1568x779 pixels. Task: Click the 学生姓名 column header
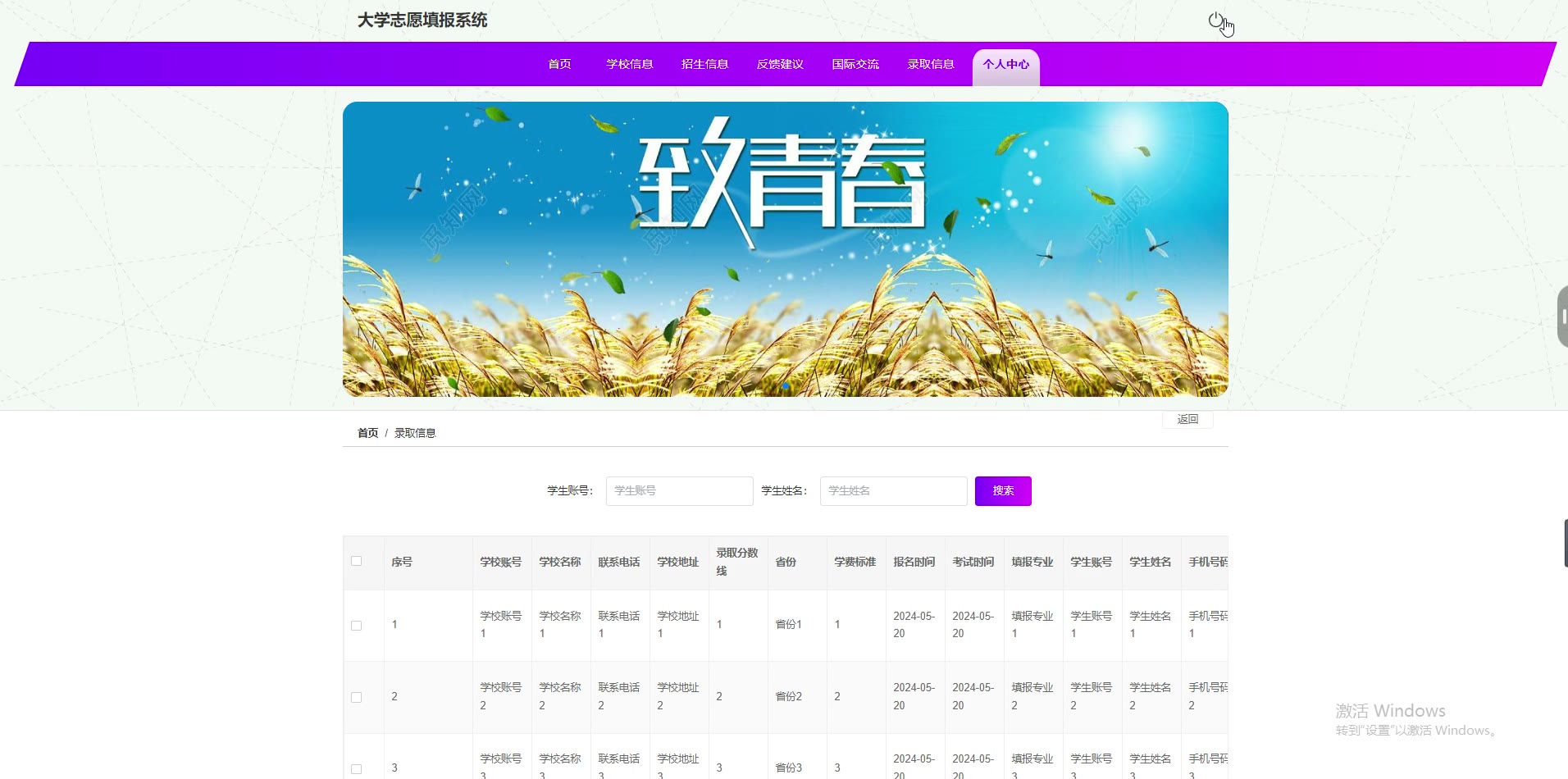click(x=1151, y=562)
